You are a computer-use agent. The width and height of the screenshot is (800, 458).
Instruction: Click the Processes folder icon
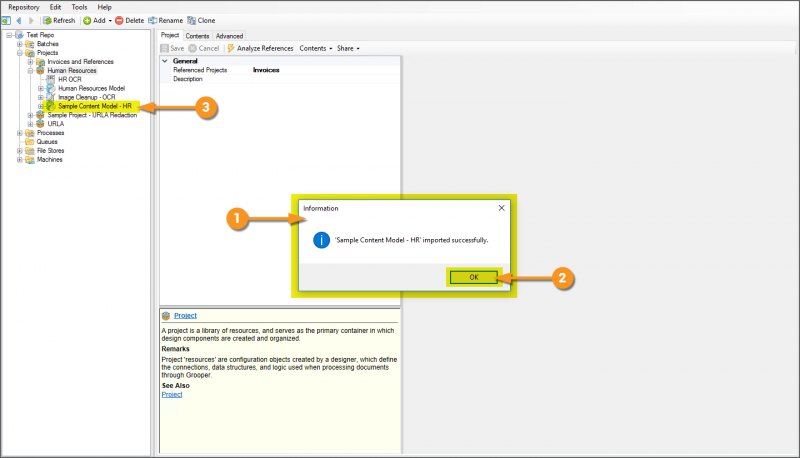click(x=30, y=133)
